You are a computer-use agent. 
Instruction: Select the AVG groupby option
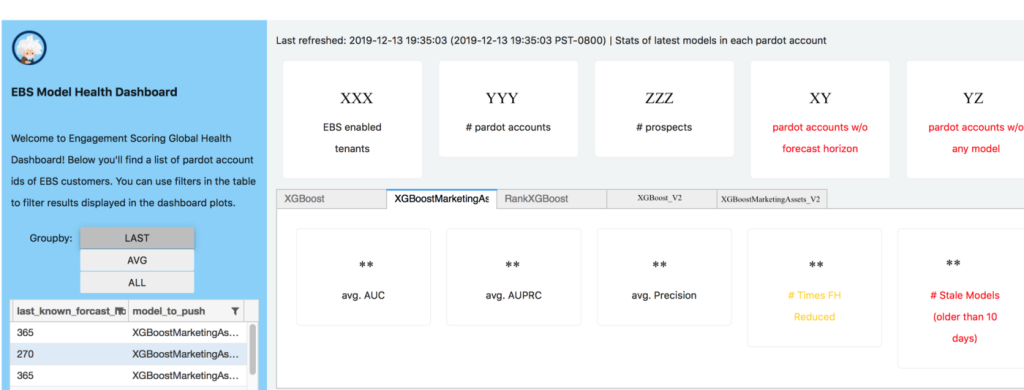point(137,260)
